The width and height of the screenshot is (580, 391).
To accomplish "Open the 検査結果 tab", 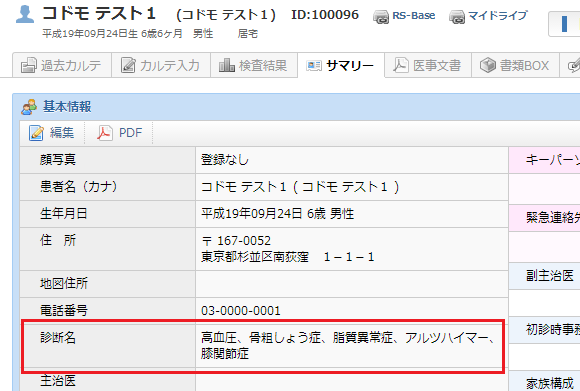I will [x=254, y=65].
